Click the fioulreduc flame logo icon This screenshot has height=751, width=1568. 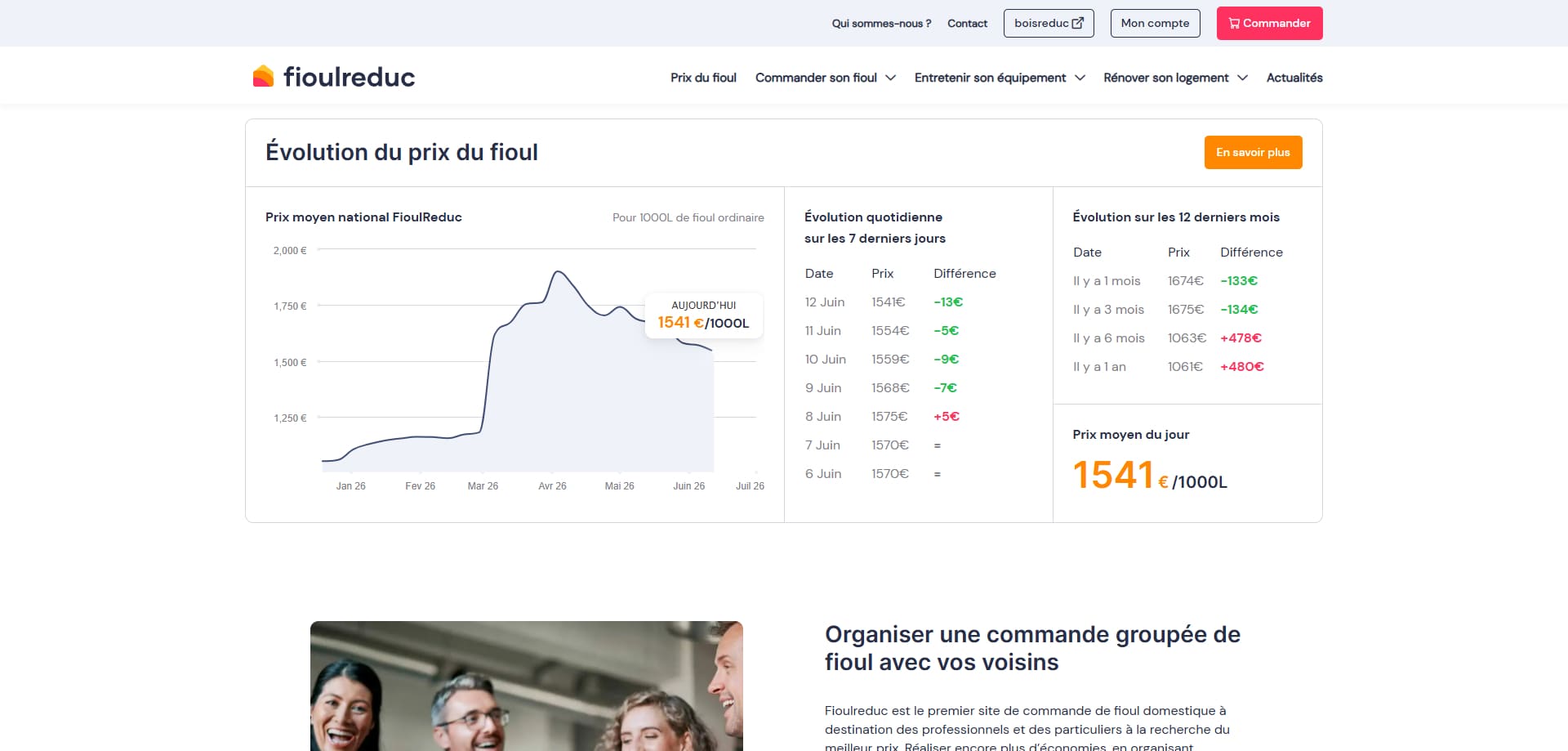[263, 76]
